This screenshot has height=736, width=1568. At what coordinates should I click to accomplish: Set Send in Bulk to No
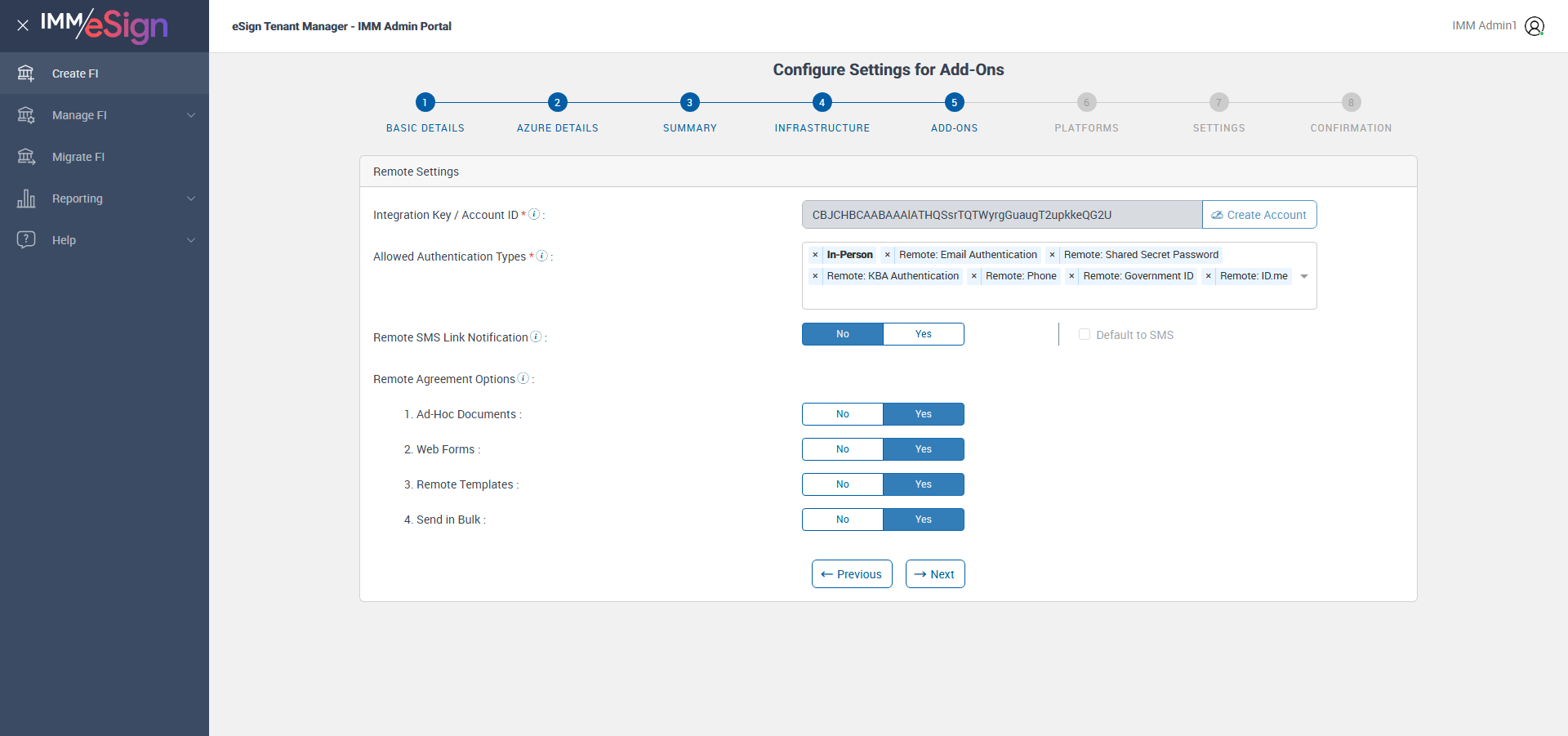[x=843, y=520]
